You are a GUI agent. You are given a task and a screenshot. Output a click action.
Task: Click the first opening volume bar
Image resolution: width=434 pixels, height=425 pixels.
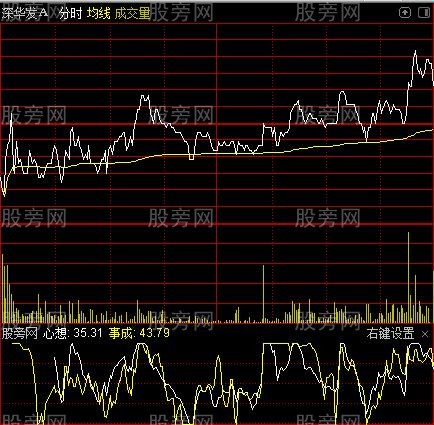(3, 288)
